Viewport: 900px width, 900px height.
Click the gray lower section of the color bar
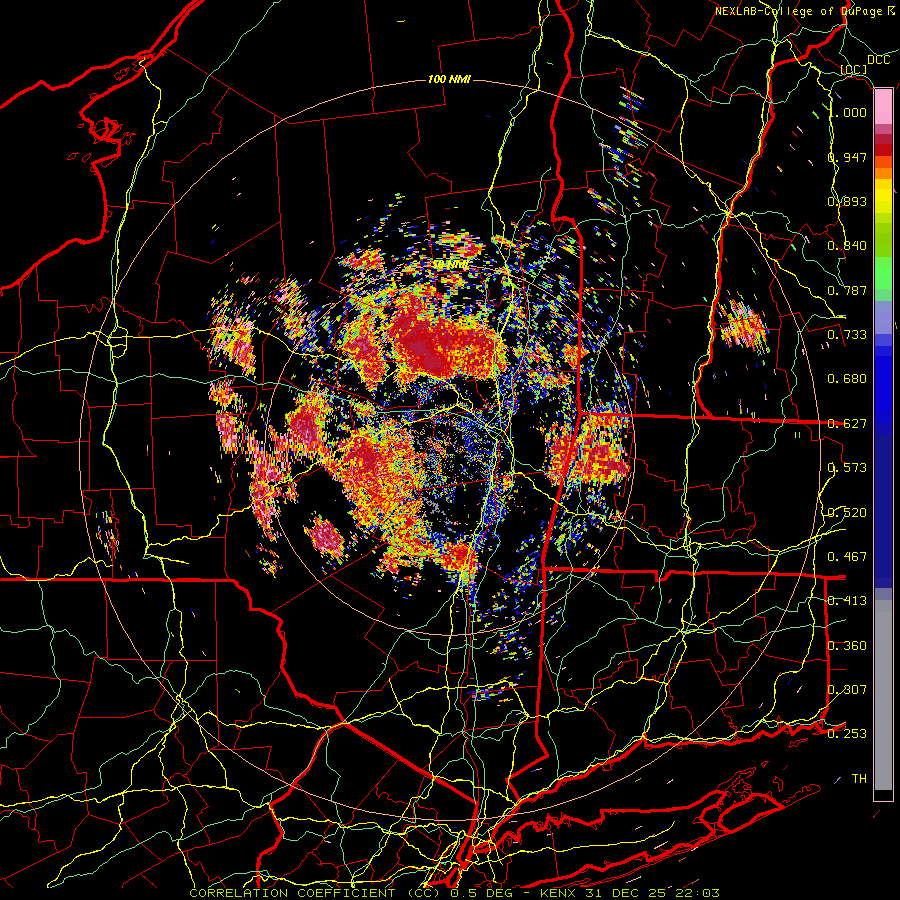[883, 695]
